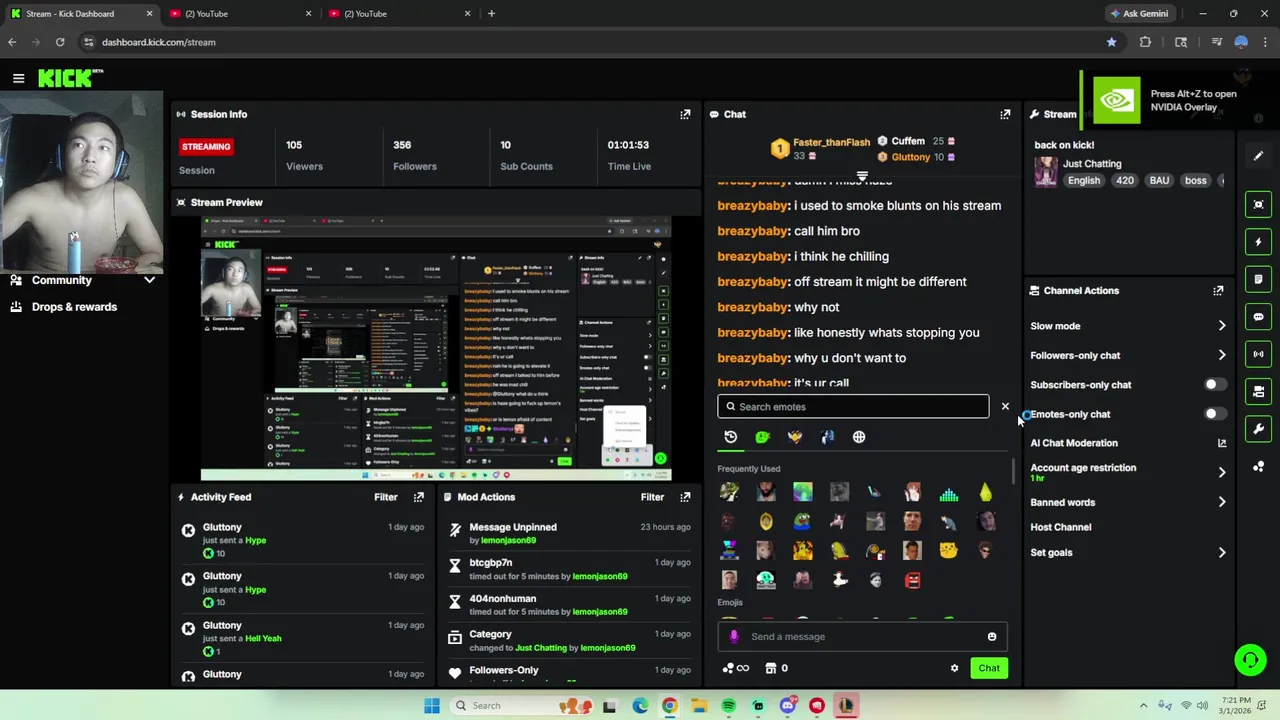1280x720 pixels.
Task: Expand Followers-only chat options
Action: tap(1222, 355)
